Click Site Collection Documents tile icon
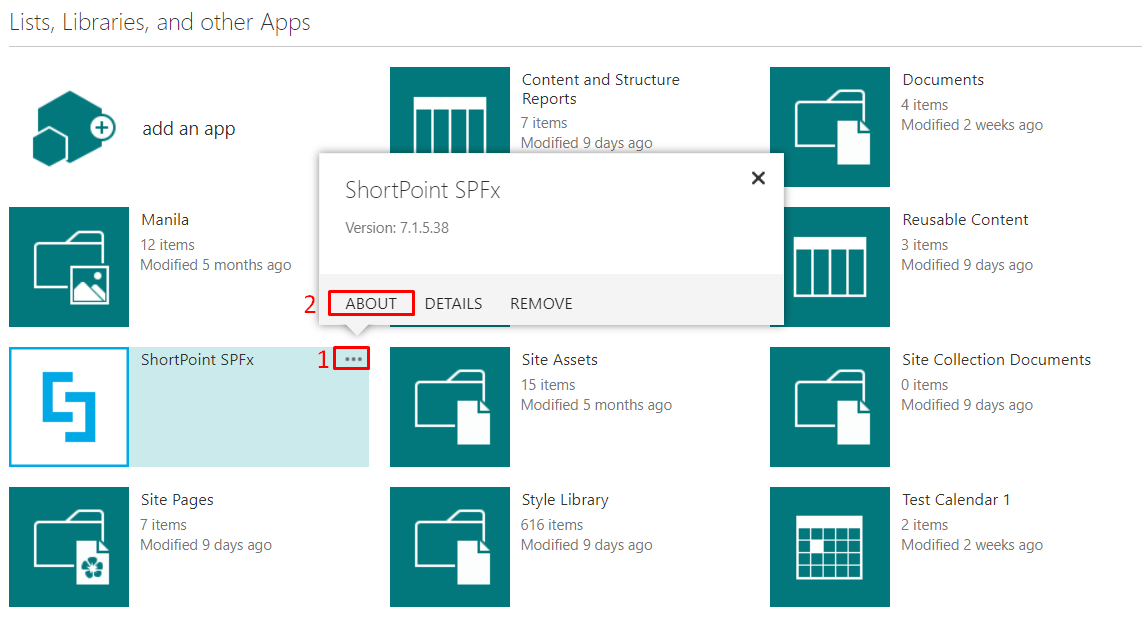This screenshot has height=623, width=1142. [x=830, y=407]
